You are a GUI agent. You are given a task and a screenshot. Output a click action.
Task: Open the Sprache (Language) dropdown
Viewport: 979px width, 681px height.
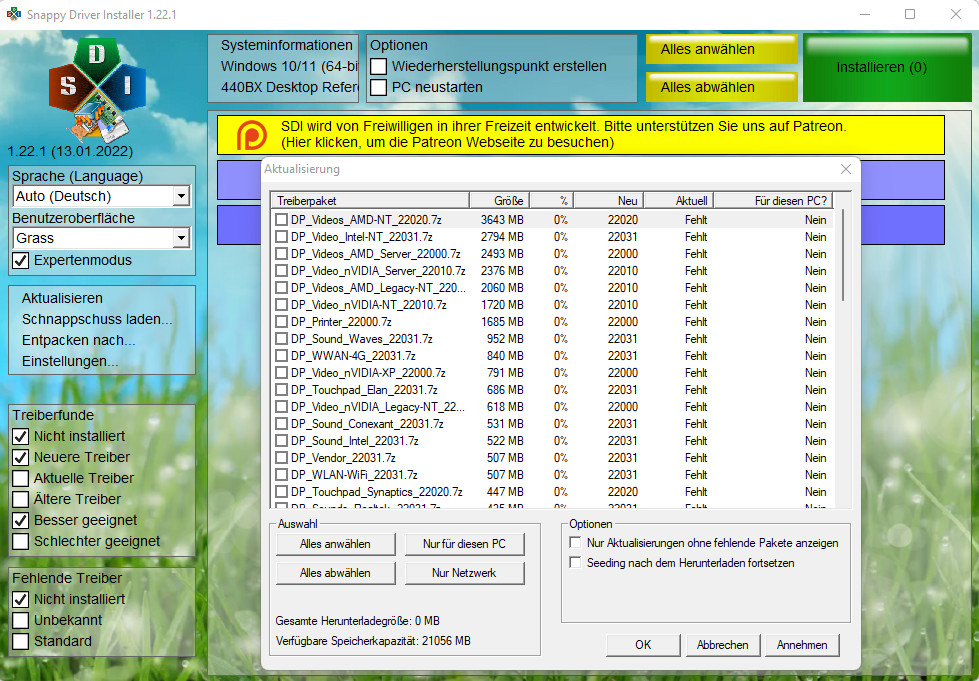(182, 196)
